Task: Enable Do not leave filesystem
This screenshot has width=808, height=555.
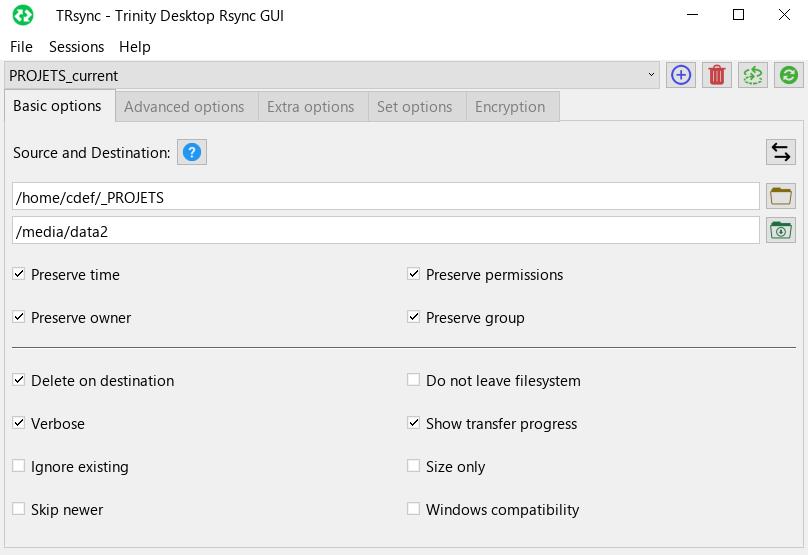Action: click(x=413, y=380)
